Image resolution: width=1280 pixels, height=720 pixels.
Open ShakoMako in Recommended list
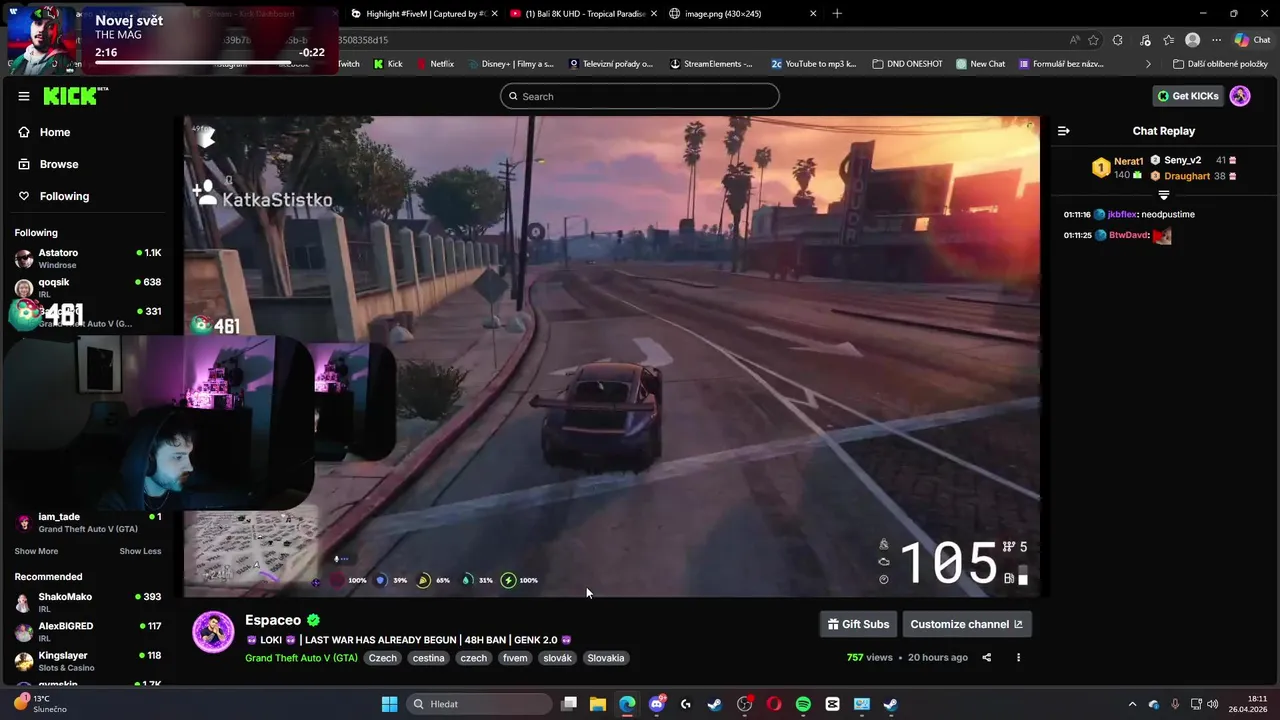coord(88,602)
